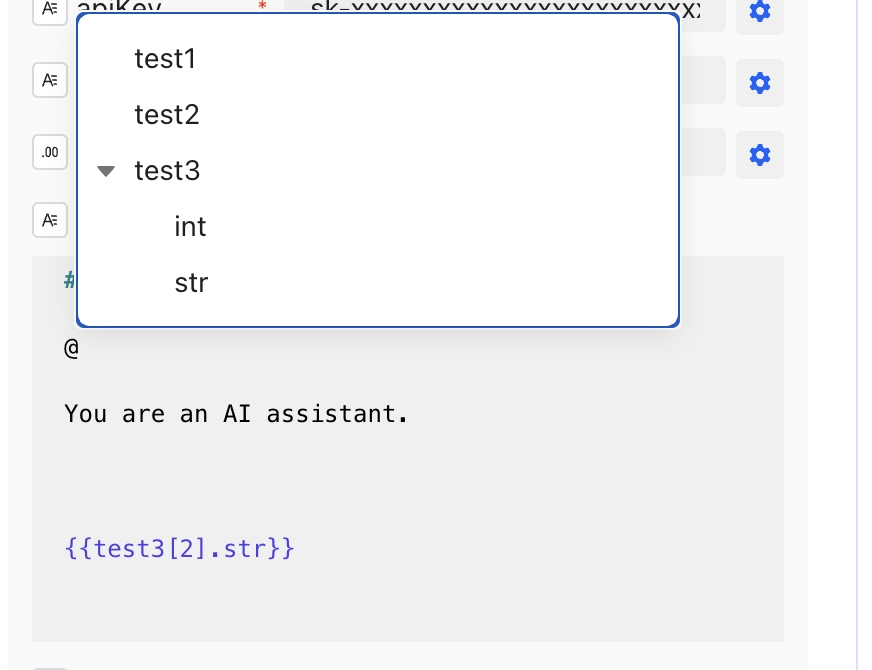Collapse the test3 disclosure triangle
Screen dimensions: 872x670
point(106,171)
